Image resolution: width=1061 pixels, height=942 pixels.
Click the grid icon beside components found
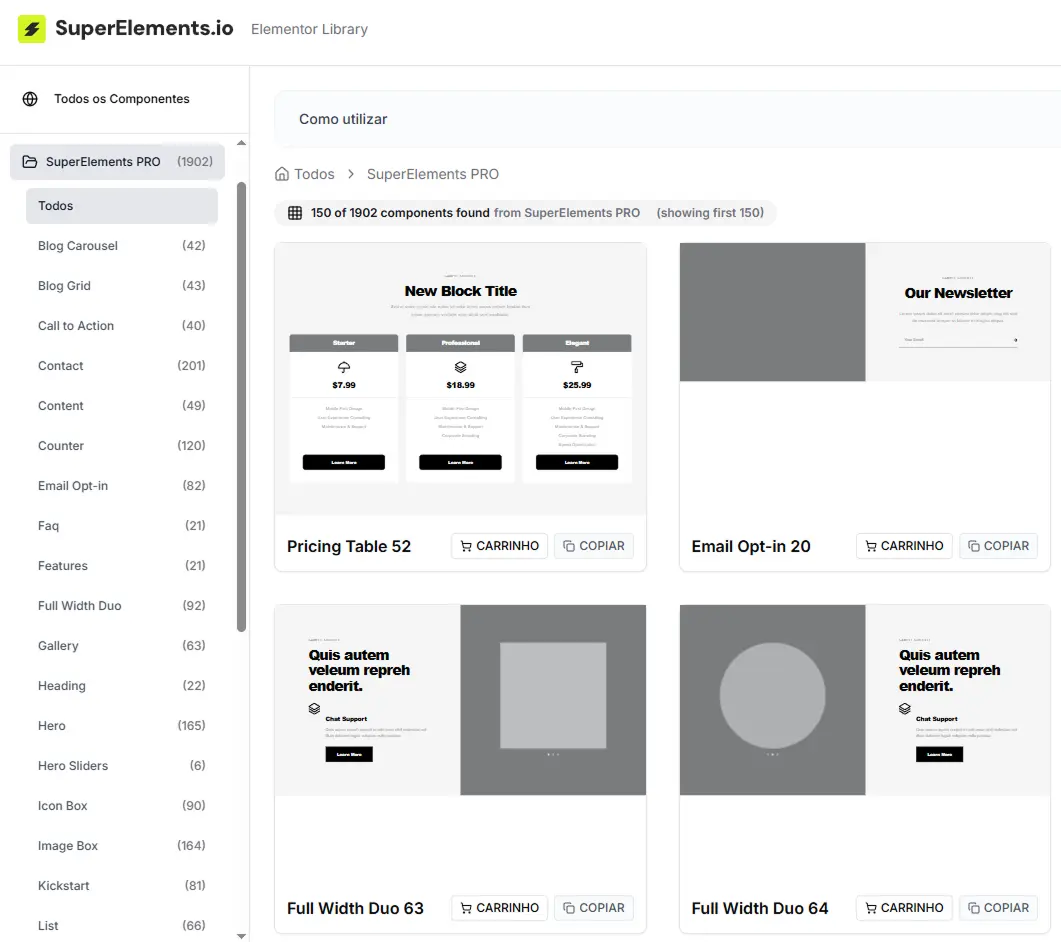pyautogui.click(x=295, y=213)
